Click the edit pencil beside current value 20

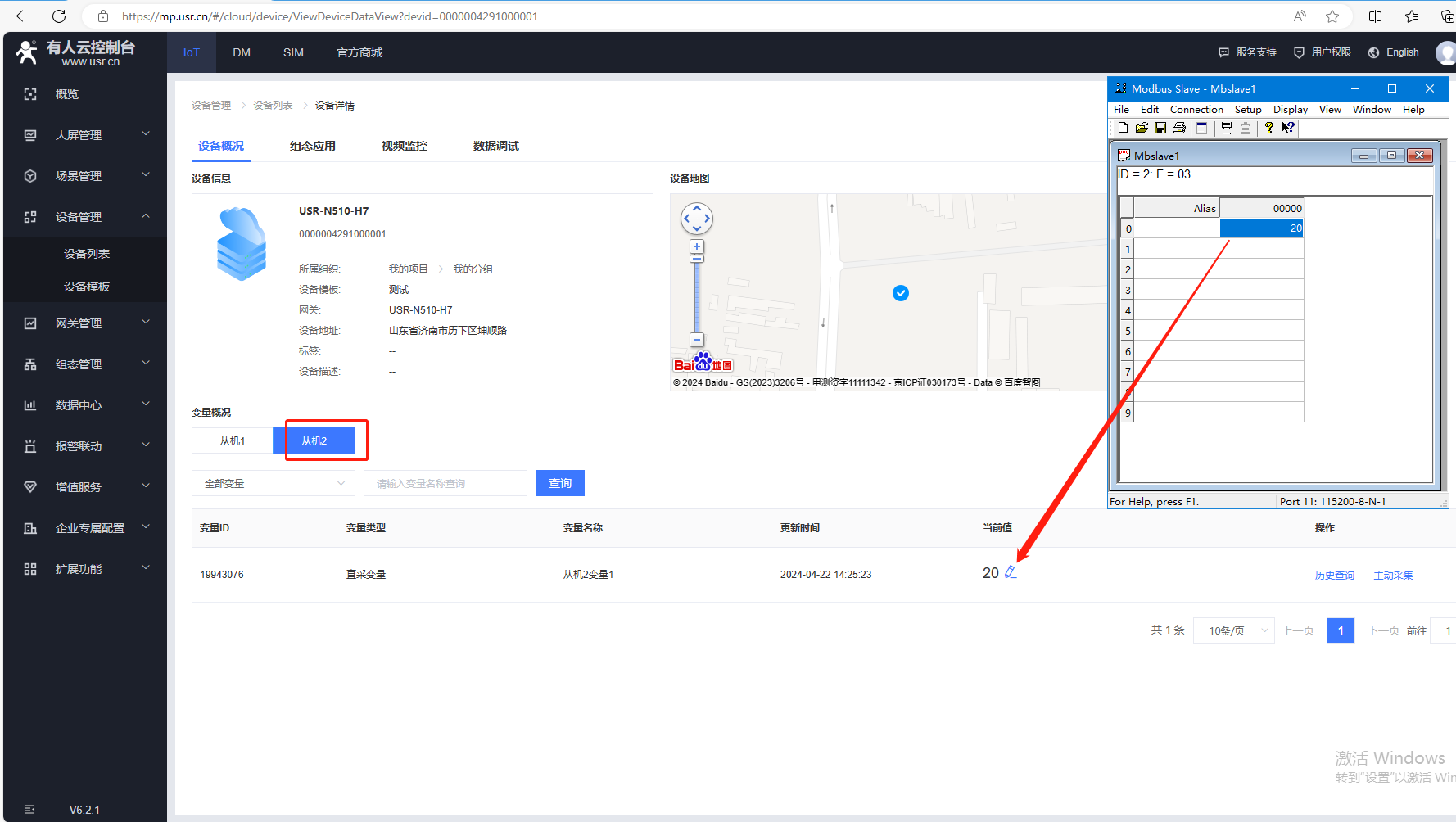1011,573
